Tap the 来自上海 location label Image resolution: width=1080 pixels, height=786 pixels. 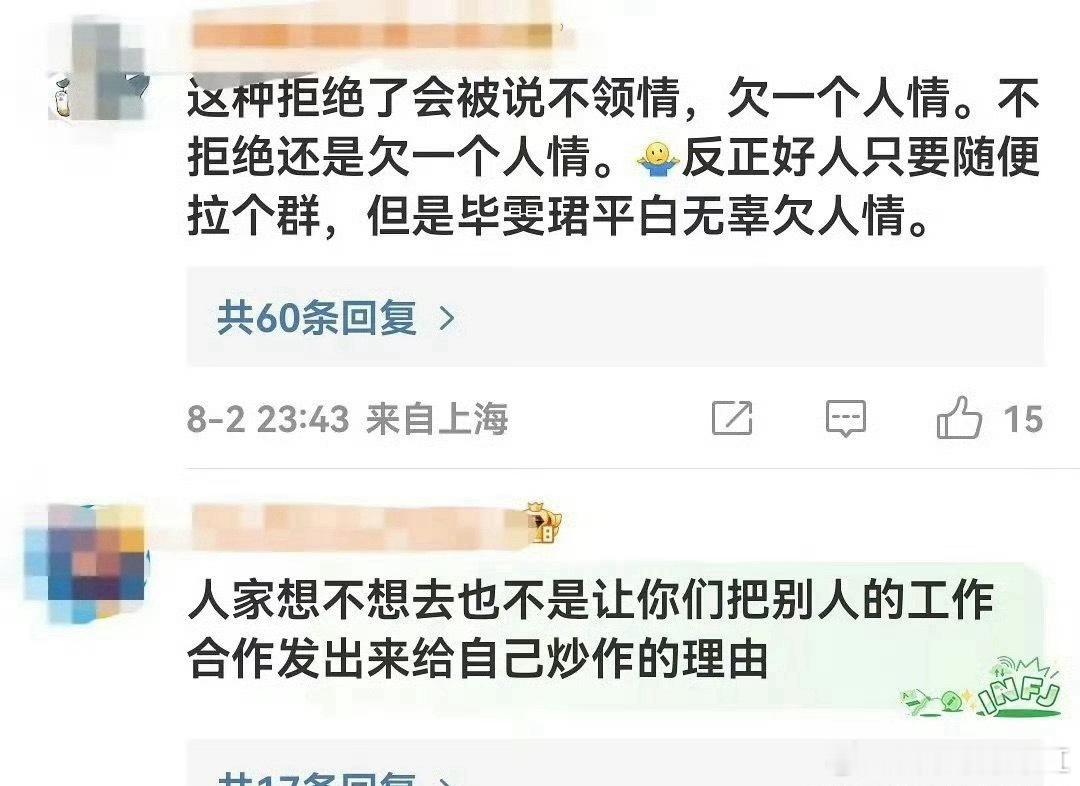pyautogui.click(x=437, y=419)
